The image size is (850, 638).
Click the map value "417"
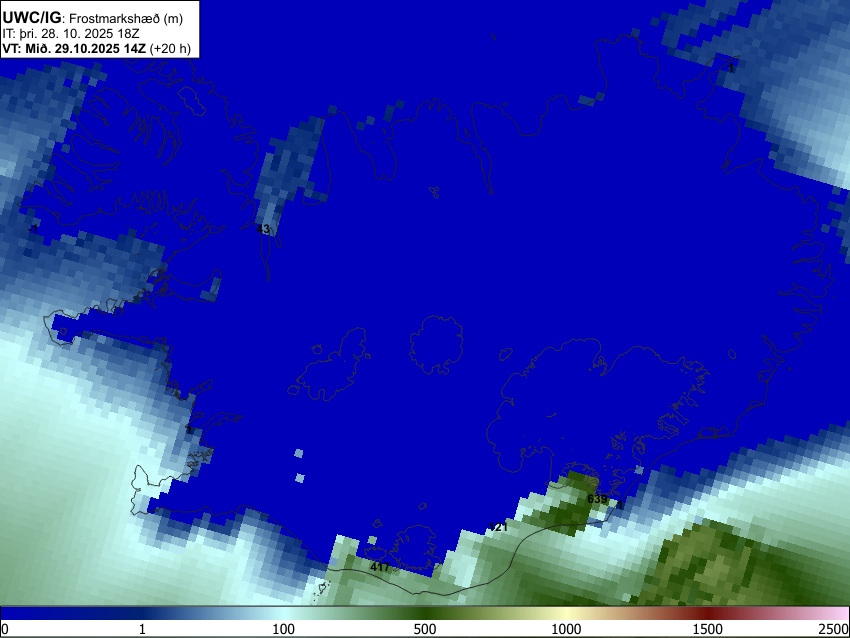click(380, 567)
